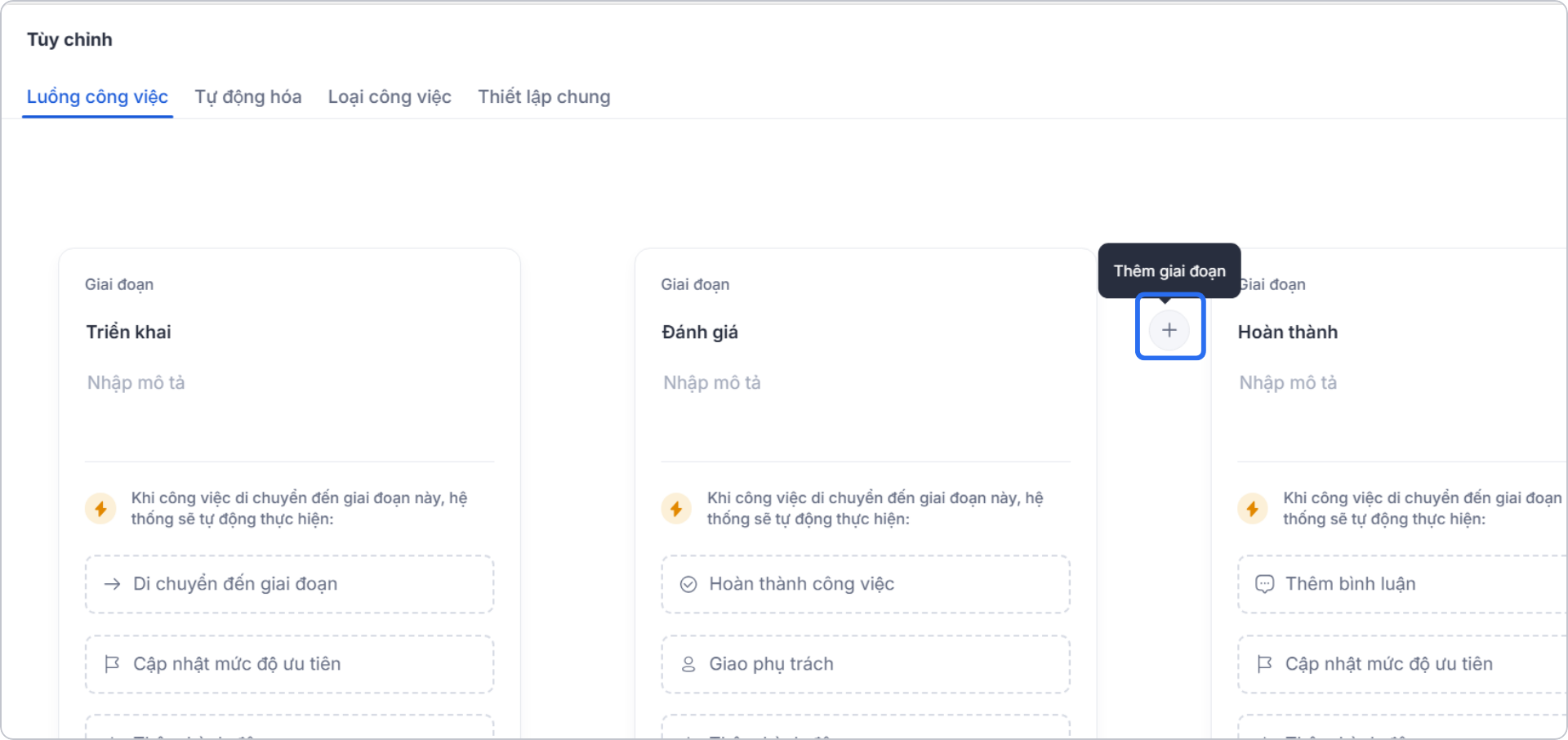The width and height of the screenshot is (1568, 740).
Task: Select the Thiết lập chung tab
Action: [x=544, y=96]
